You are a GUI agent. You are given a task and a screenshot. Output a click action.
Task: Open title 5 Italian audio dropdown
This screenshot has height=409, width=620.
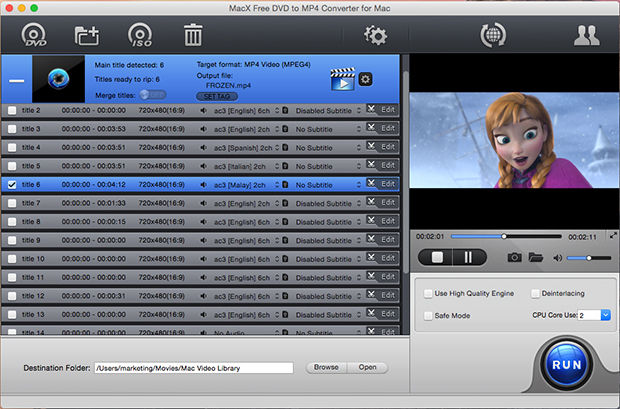pos(246,166)
